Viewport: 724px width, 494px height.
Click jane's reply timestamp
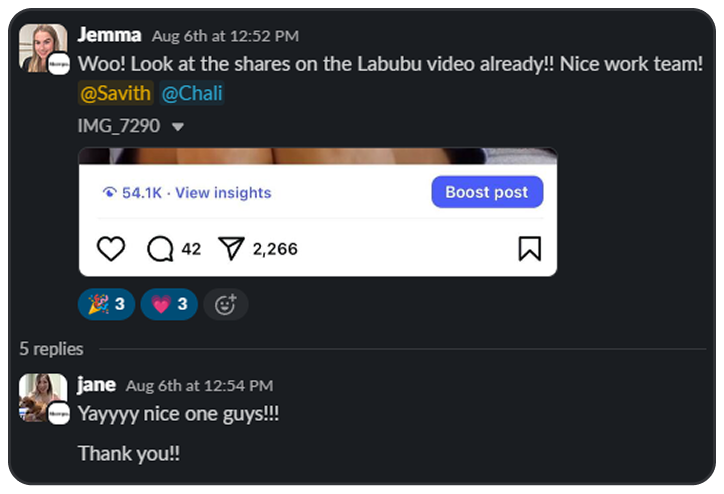click(x=199, y=386)
